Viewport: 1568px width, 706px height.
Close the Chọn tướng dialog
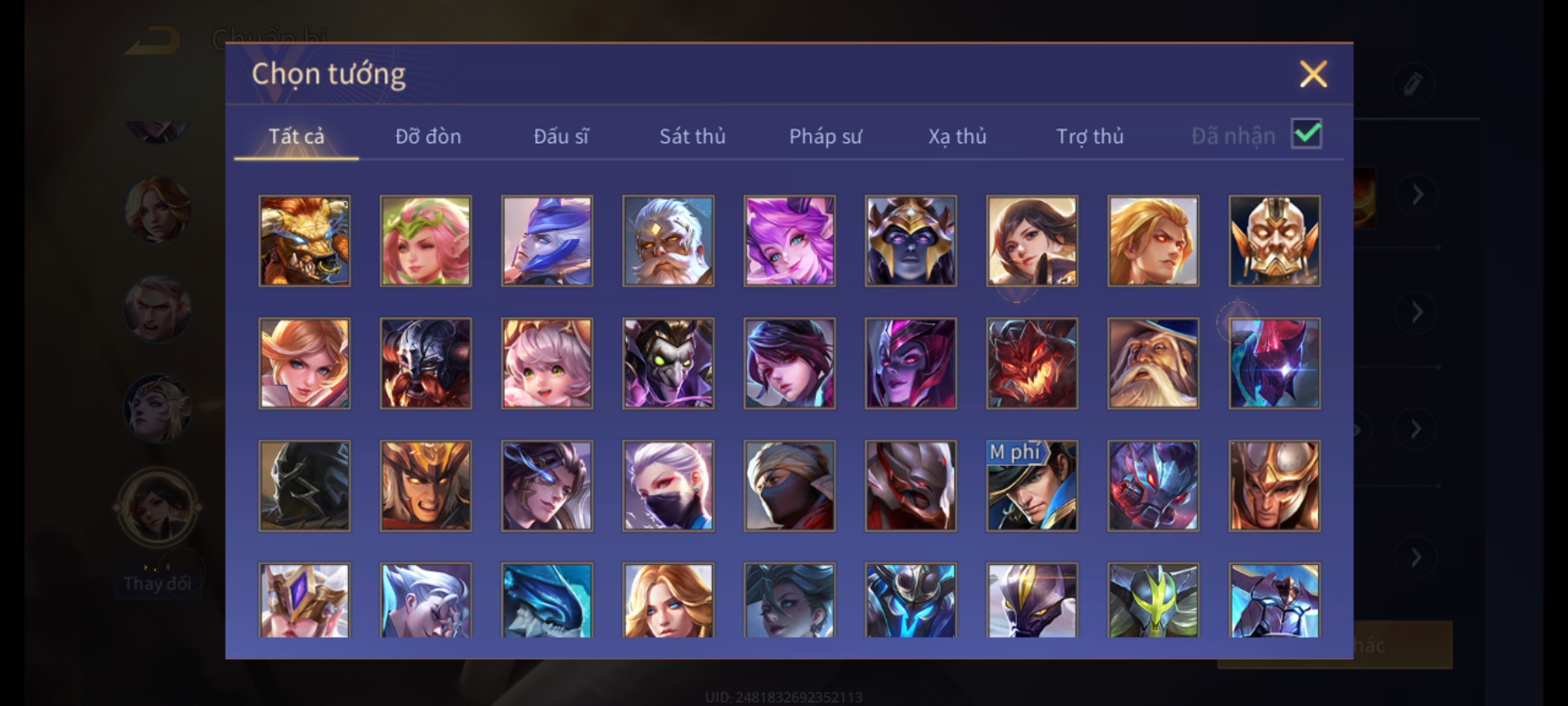[x=1313, y=74]
